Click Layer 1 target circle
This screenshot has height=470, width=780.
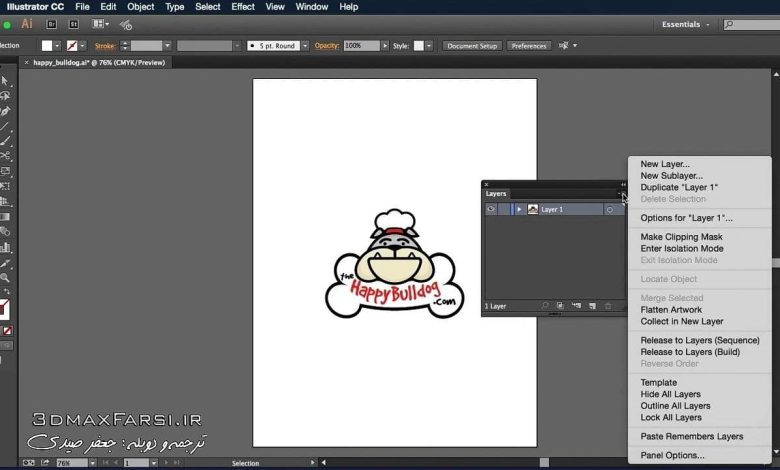[610, 209]
